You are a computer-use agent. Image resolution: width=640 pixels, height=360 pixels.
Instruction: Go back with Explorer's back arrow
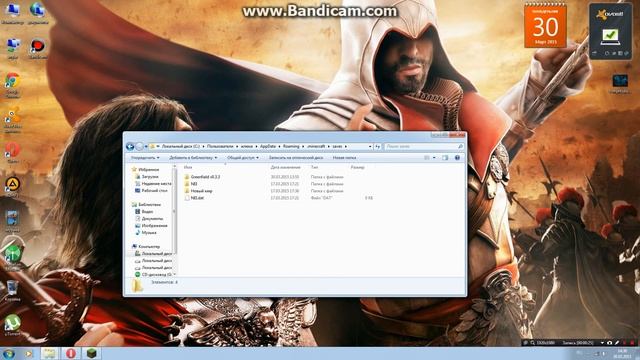pos(130,147)
